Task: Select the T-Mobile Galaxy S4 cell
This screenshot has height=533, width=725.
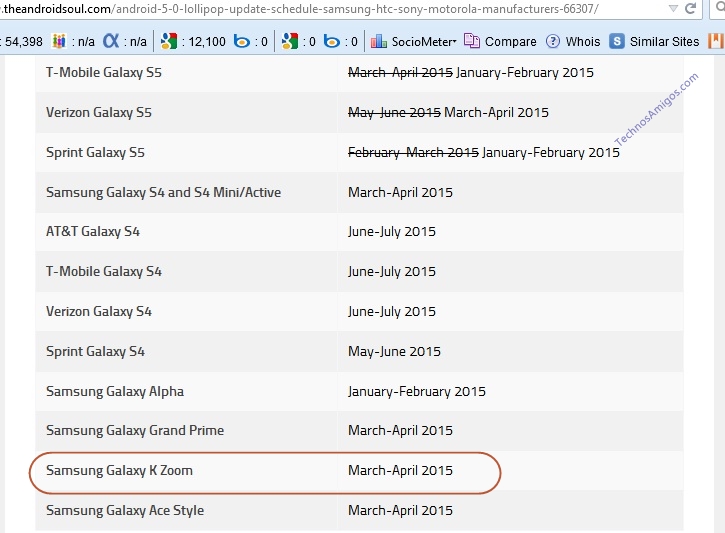Action: pos(186,271)
